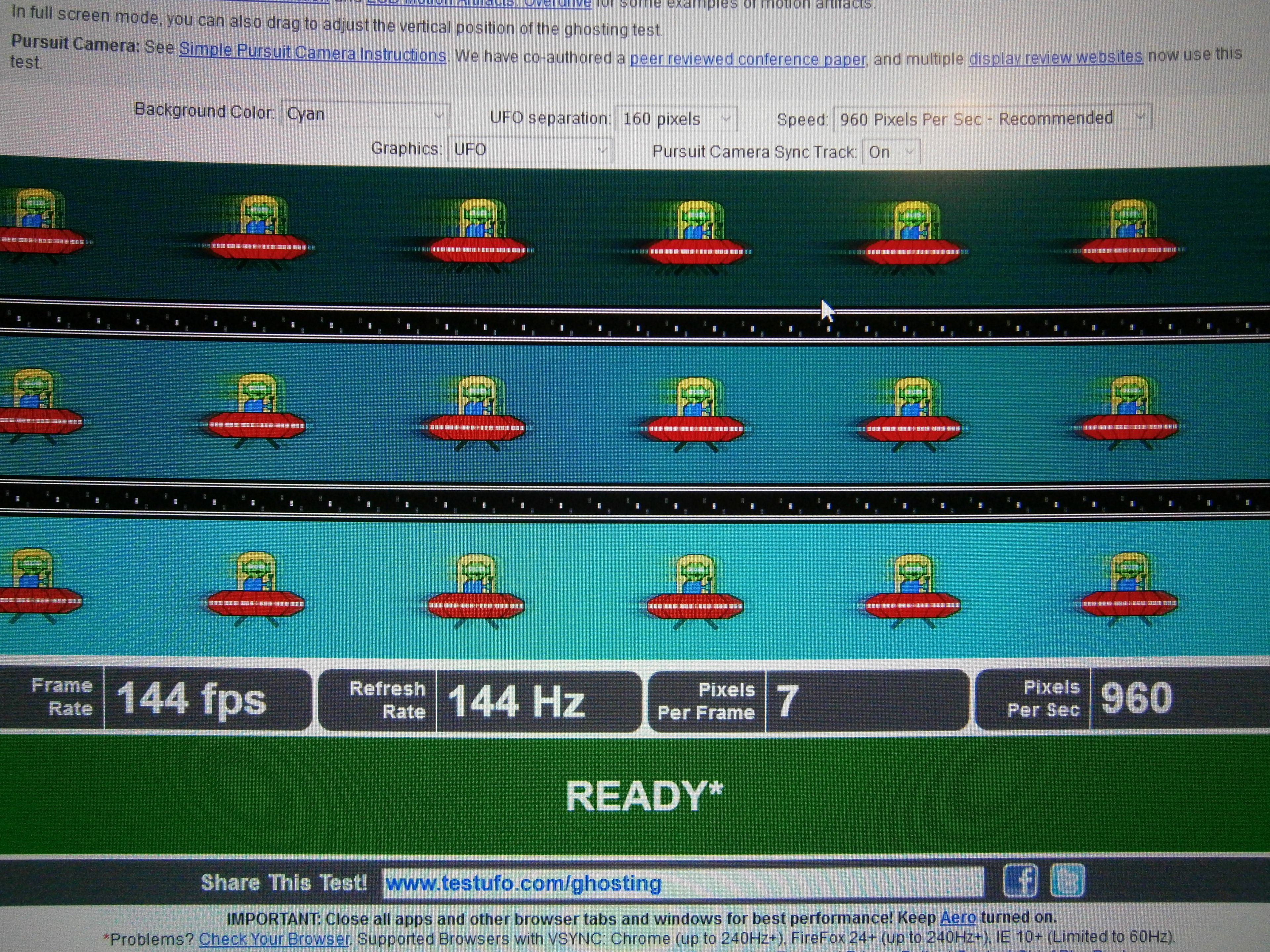This screenshot has height=952, width=1270.
Task: Open the Background Color dropdown
Action: click(x=364, y=115)
